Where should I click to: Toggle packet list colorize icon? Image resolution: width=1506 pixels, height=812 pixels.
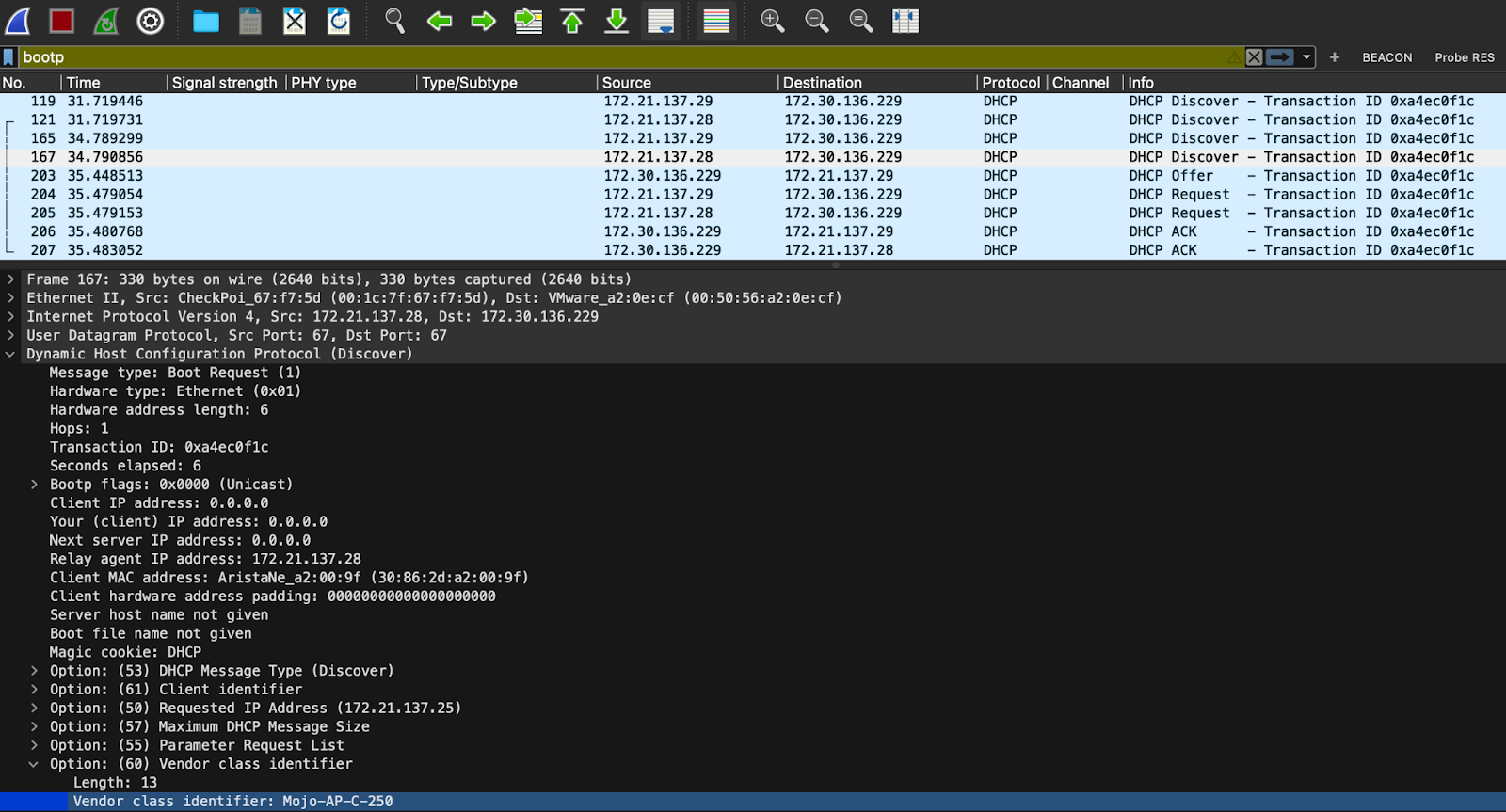(x=717, y=21)
